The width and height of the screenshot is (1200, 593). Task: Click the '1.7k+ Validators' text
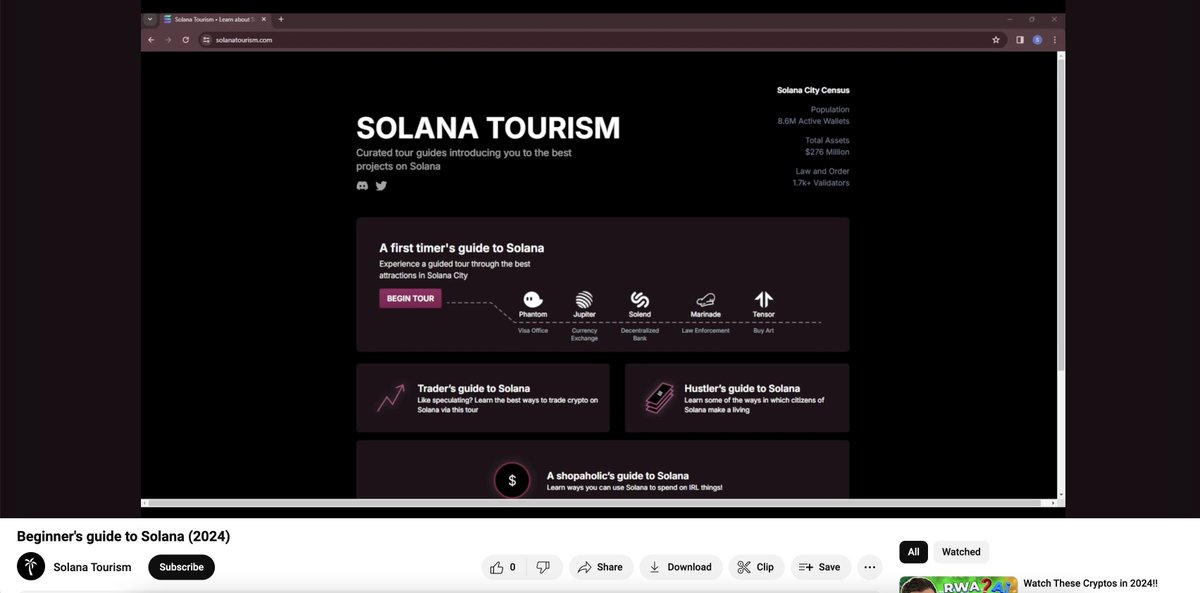click(821, 183)
